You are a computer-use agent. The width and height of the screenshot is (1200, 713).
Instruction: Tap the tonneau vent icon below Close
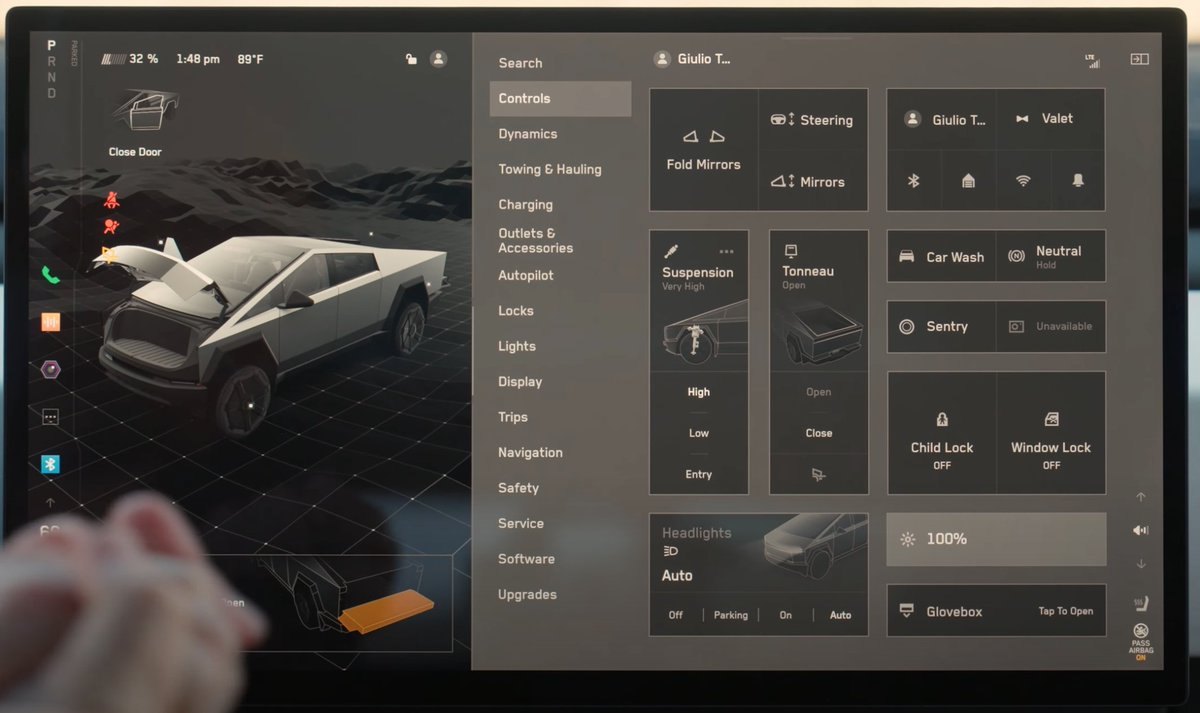[818, 474]
